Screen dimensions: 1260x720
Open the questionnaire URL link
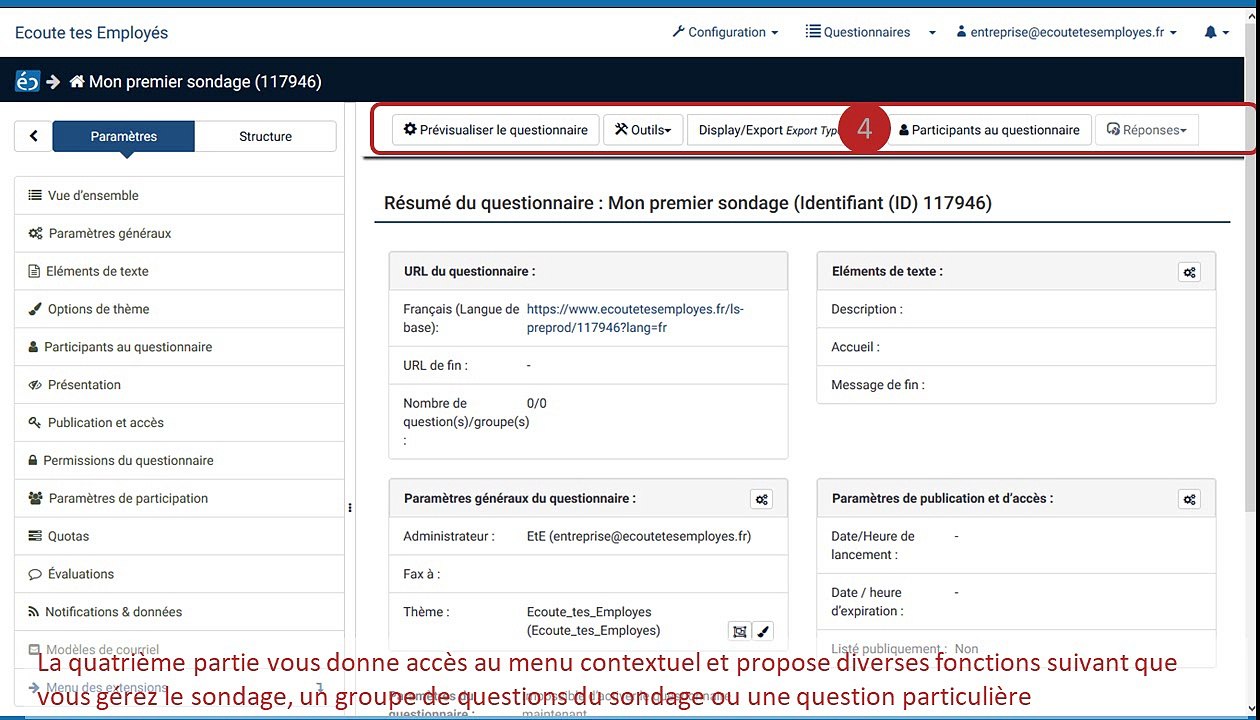[635, 318]
